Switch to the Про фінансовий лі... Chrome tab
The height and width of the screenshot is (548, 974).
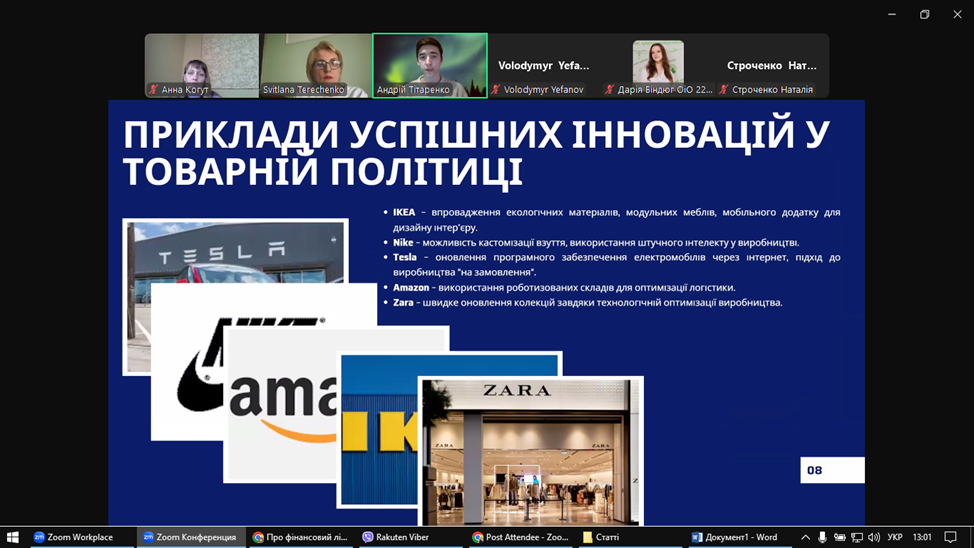click(300, 537)
